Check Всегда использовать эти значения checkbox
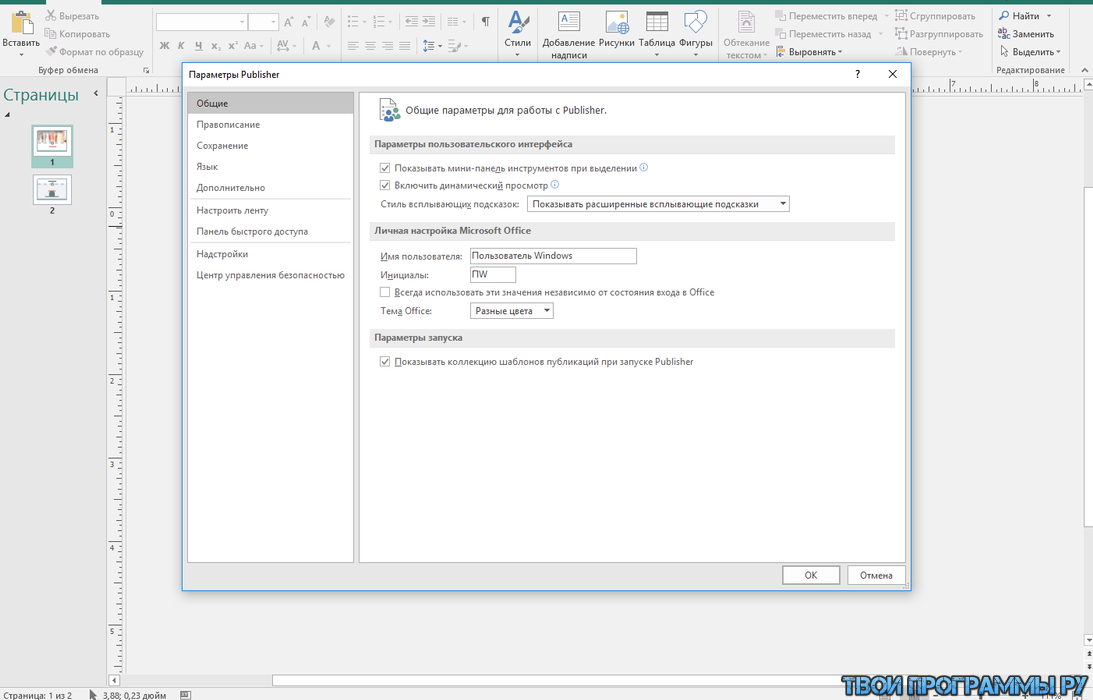 385,292
